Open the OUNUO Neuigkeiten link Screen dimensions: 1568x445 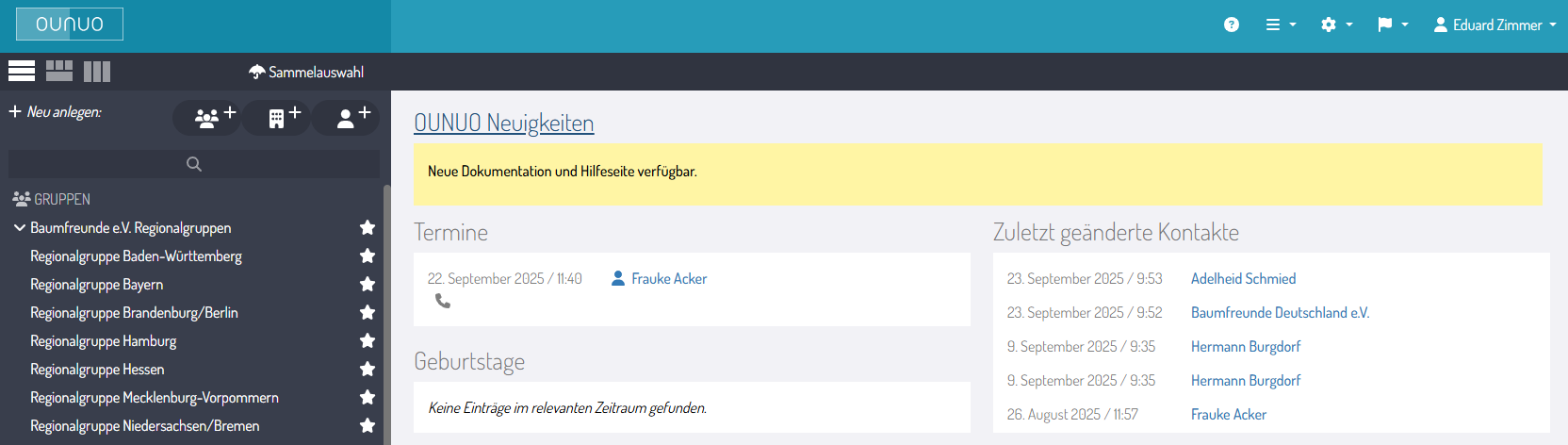tap(504, 123)
